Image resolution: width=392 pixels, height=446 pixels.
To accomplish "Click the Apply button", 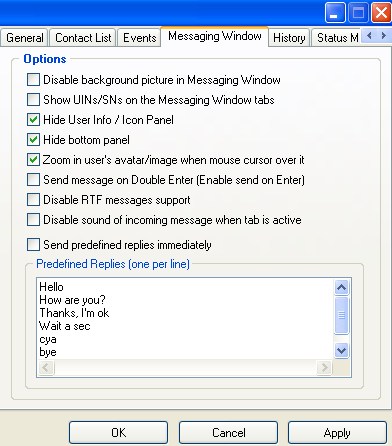I will coord(337,433).
